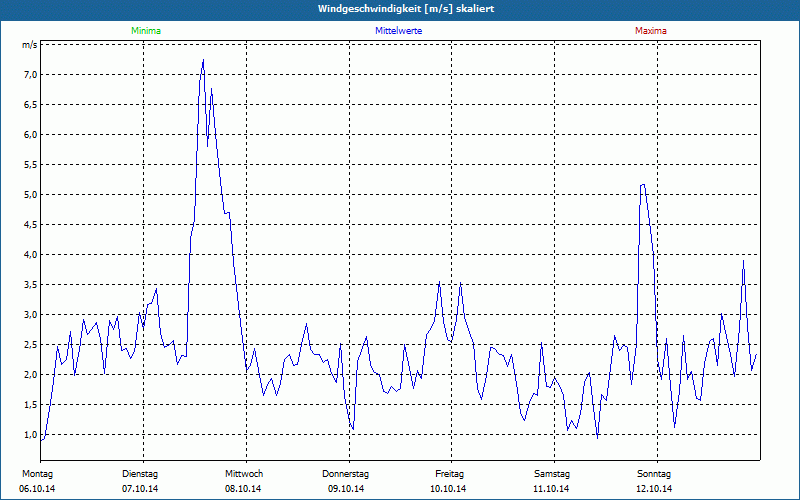
Task: Click the date 11.10.14
Action: (551, 489)
